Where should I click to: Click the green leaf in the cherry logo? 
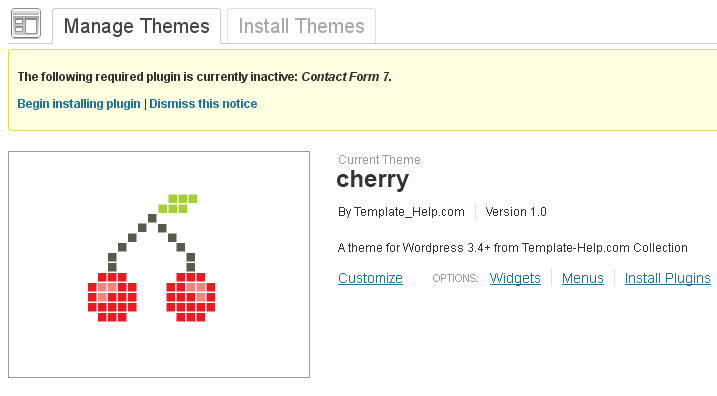coord(178,203)
